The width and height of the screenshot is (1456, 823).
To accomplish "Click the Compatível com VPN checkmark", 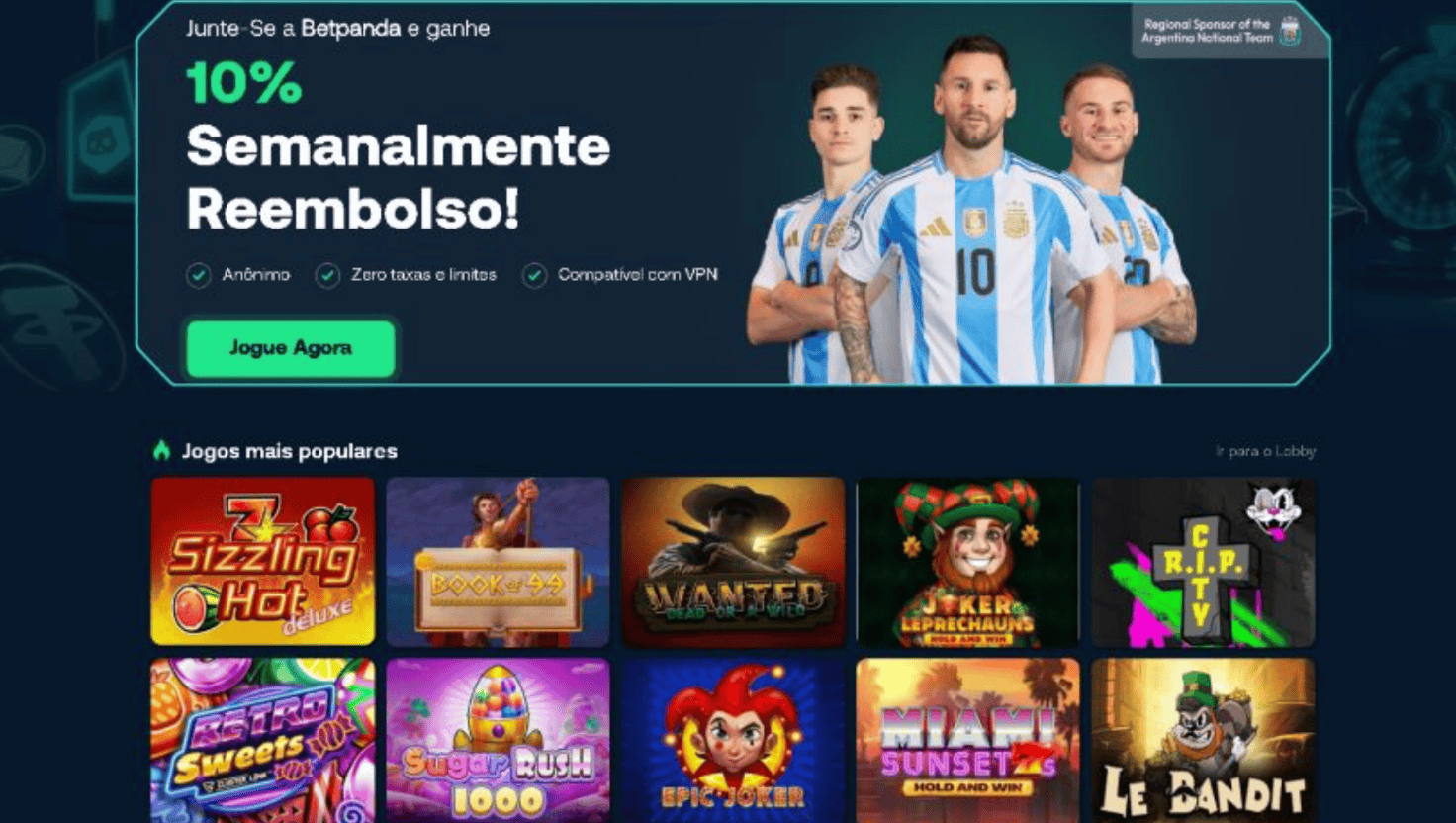I will tap(534, 275).
